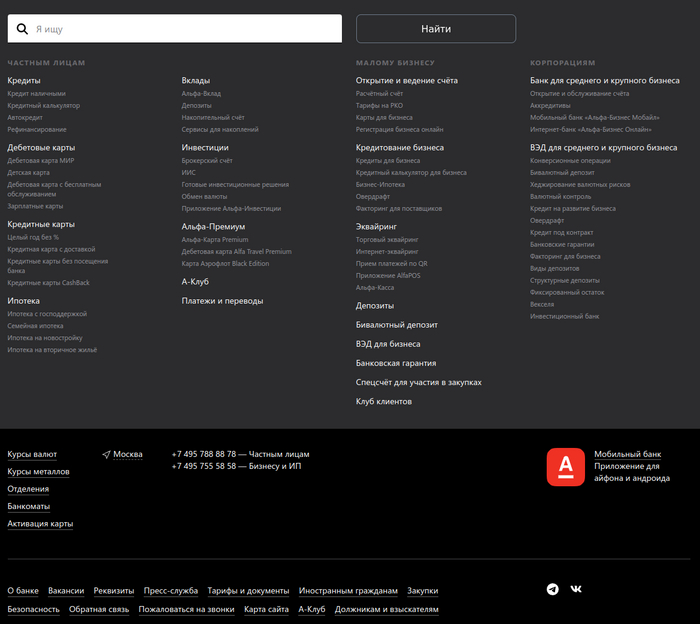This screenshot has width=700, height=624.
Task: Open Кредитование бизнеса heading
Action: (x=400, y=148)
